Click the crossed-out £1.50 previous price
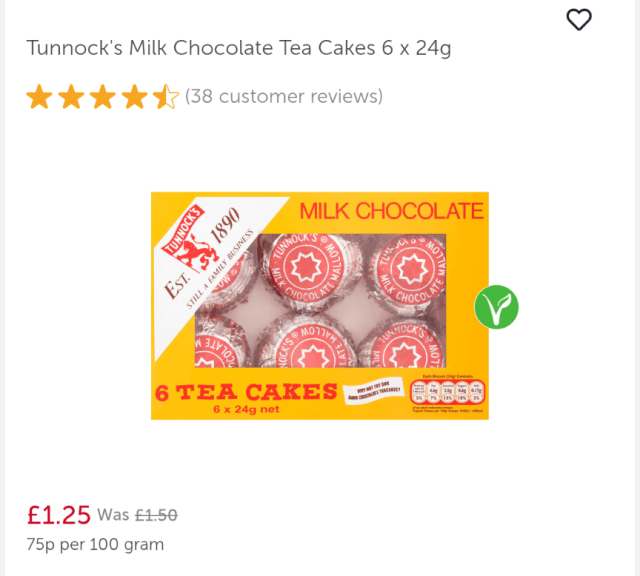 coord(156,515)
